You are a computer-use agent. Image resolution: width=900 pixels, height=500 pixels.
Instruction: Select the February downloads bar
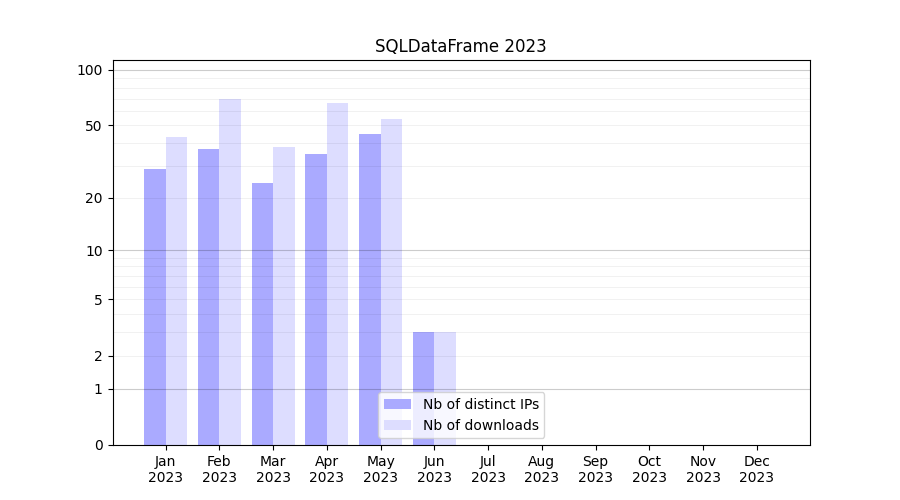pos(230,271)
